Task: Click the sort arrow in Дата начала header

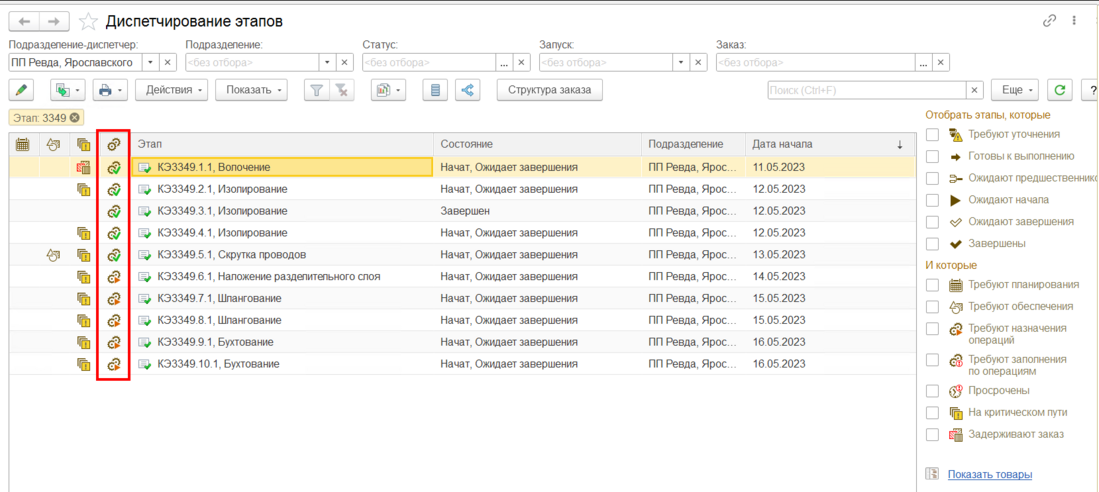Action: pos(899,144)
